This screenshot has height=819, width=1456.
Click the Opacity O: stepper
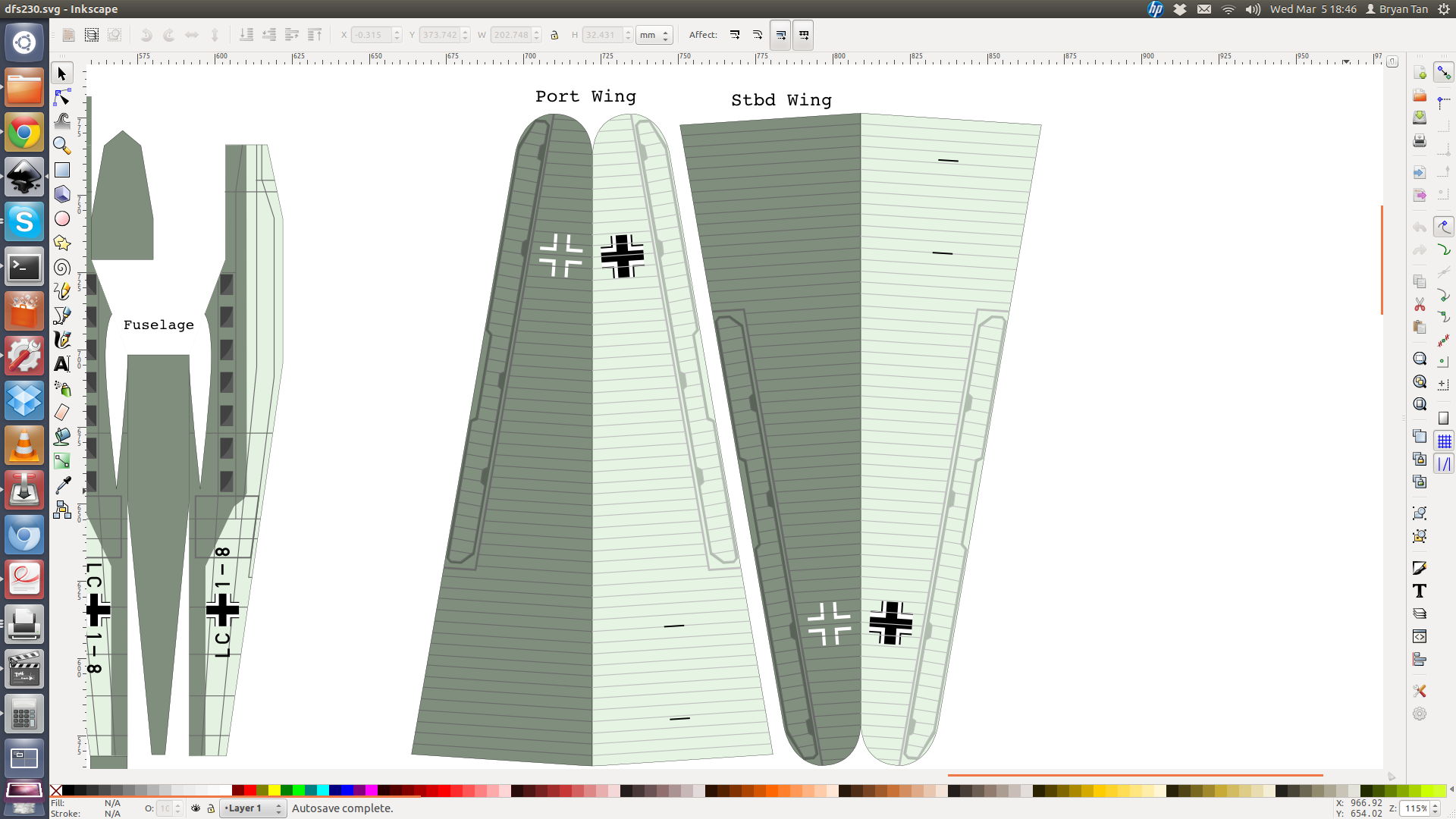[178, 808]
